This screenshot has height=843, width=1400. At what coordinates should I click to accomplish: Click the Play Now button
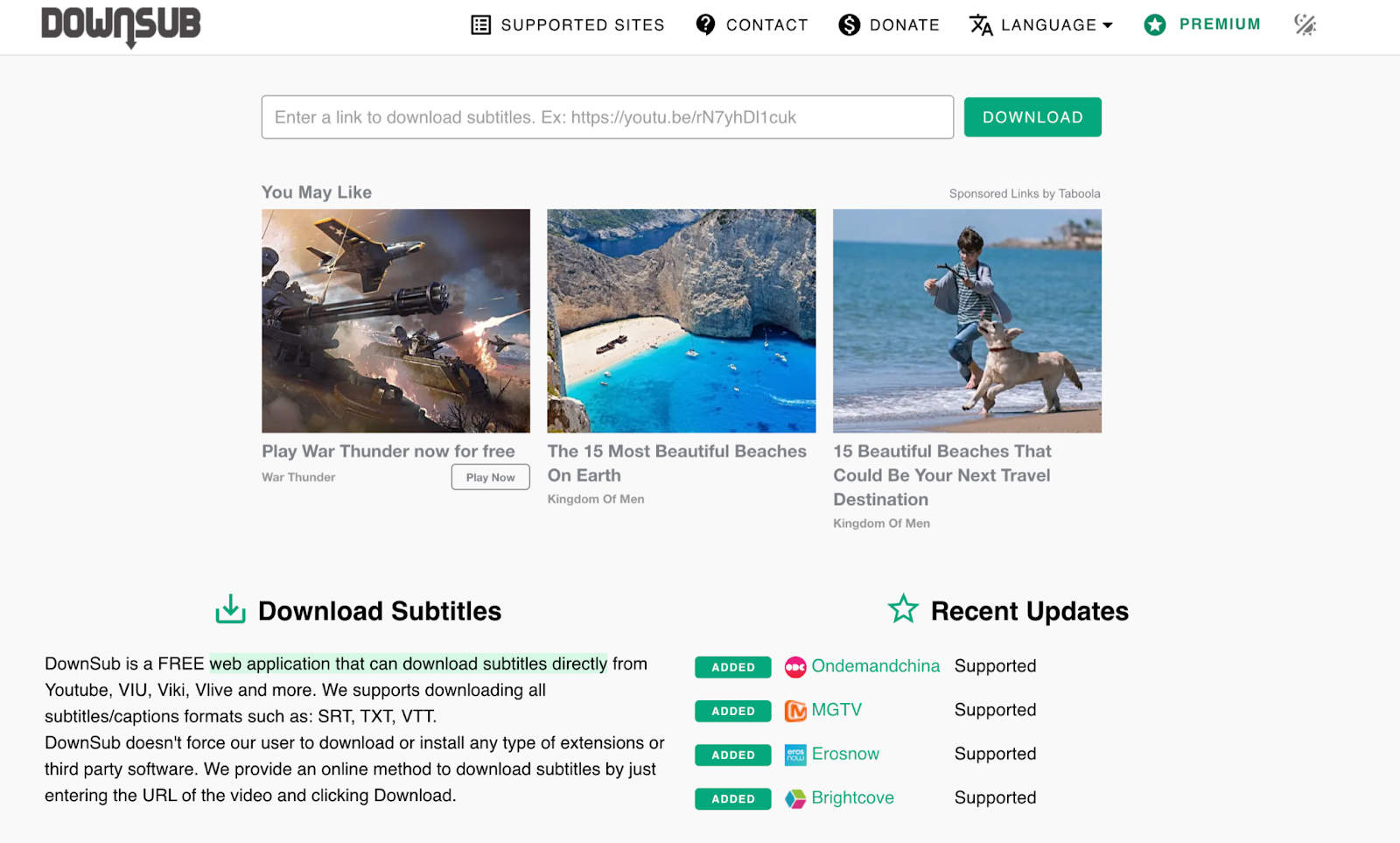pyautogui.click(x=490, y=477)
